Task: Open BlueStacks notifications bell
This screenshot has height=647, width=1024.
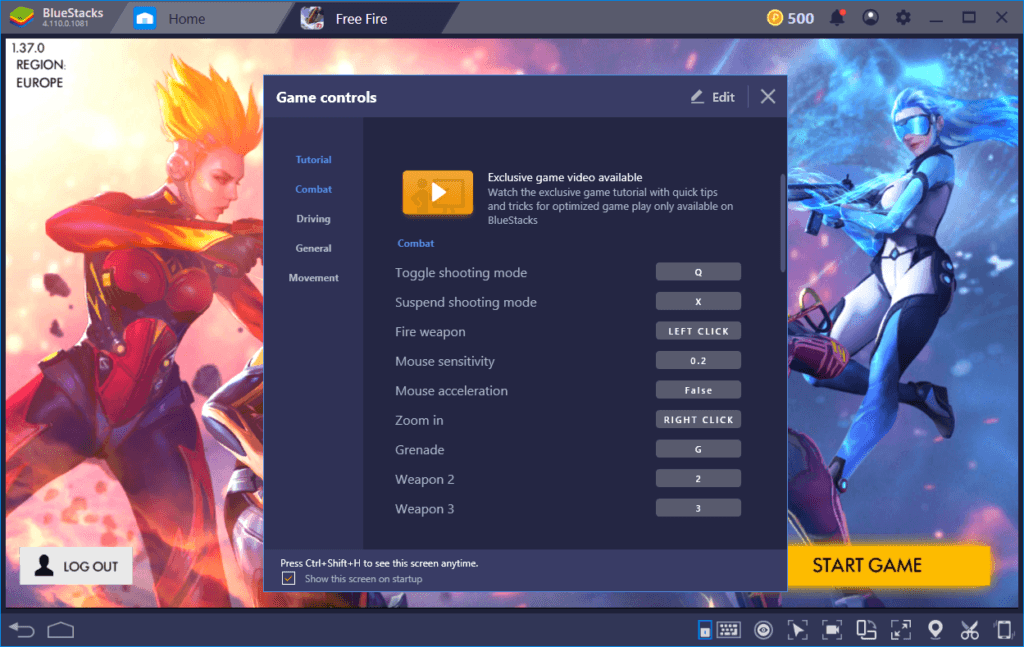Action: coord(838,17)
